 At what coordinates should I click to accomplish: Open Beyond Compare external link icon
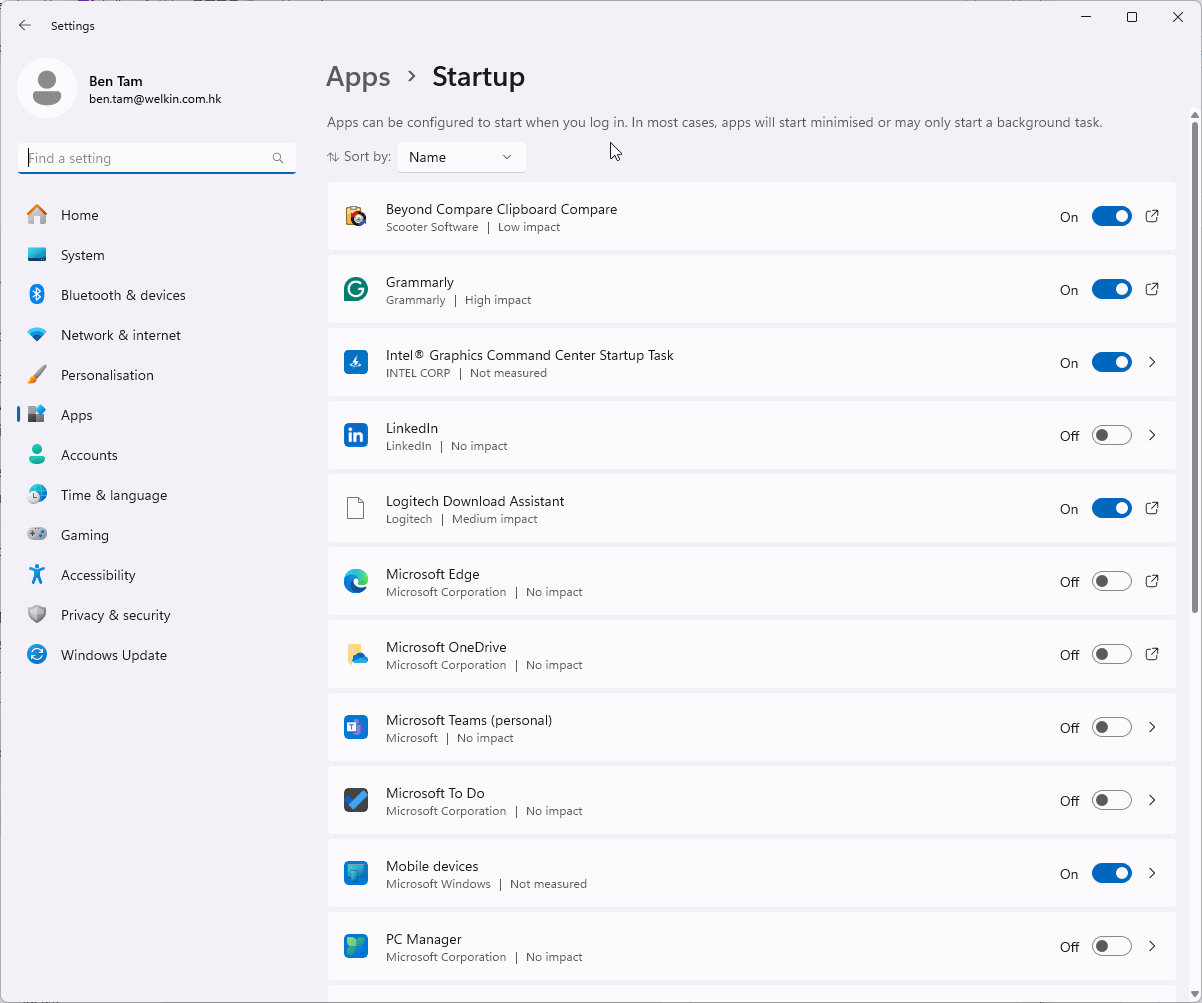click(x=1152, y=216)
